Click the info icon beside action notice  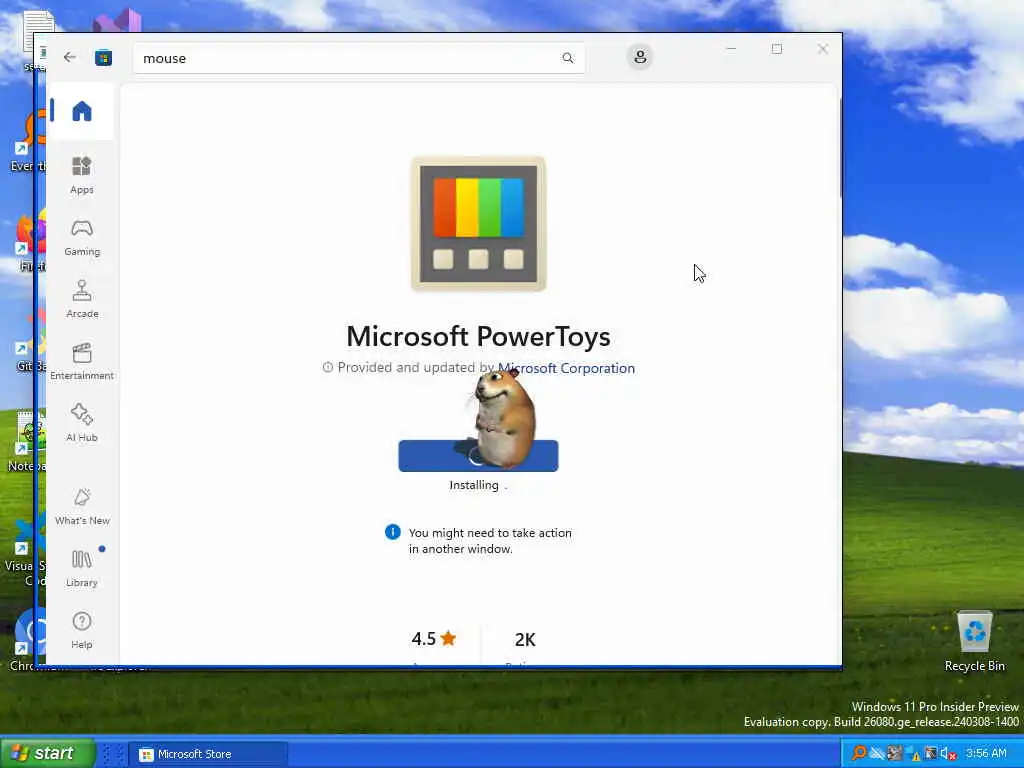[392, 532]
